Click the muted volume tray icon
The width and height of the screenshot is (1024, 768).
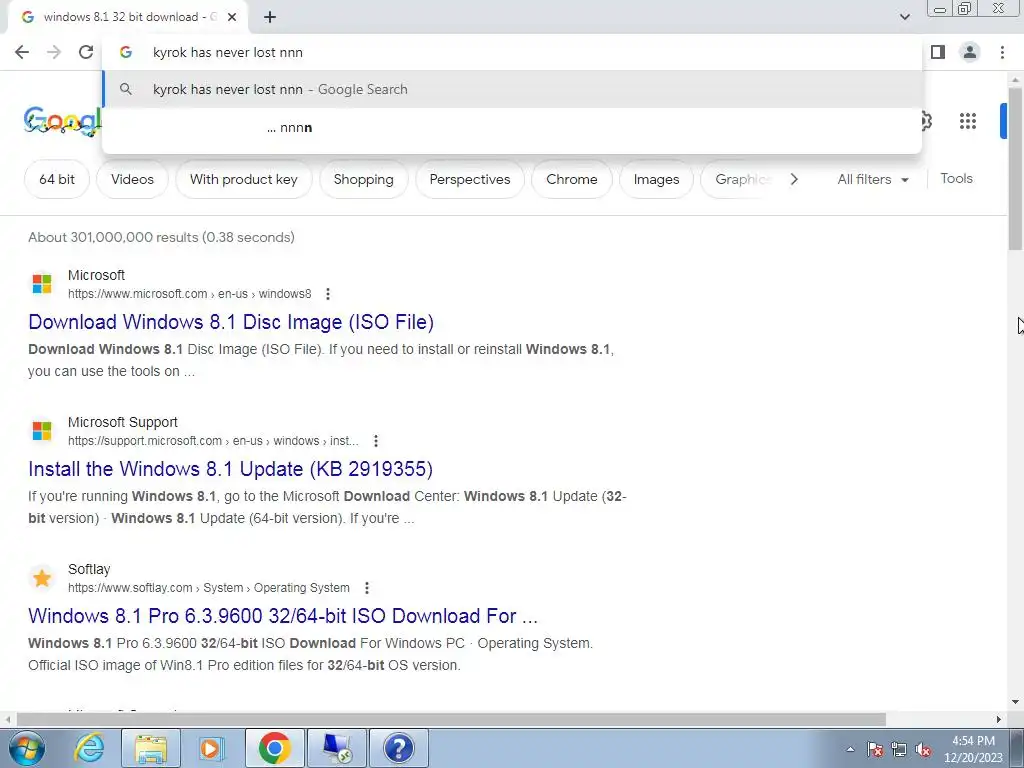[923, 749]
